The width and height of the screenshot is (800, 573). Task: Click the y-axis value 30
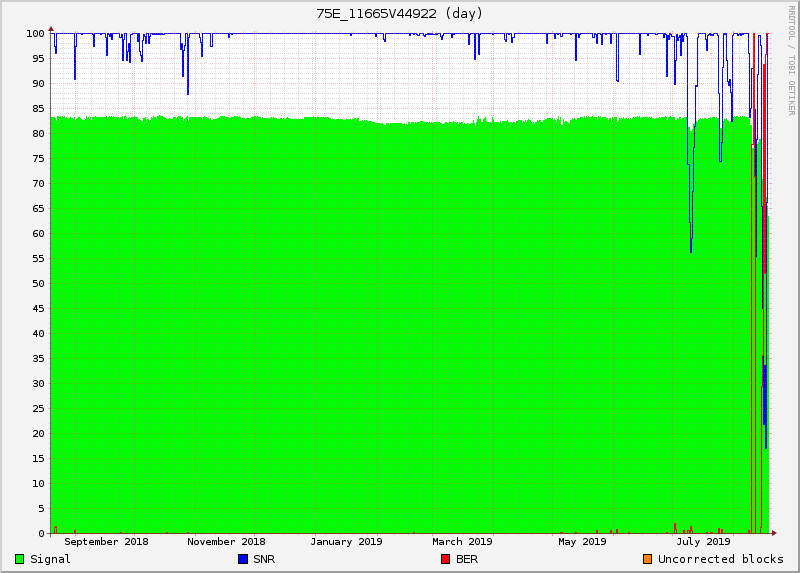click(38, 384)
